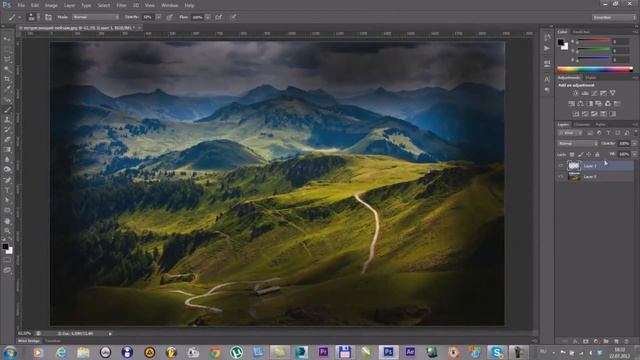640x360 pixels.
Task: Open the Essentials workspace switcher
Action: (613, 17)
